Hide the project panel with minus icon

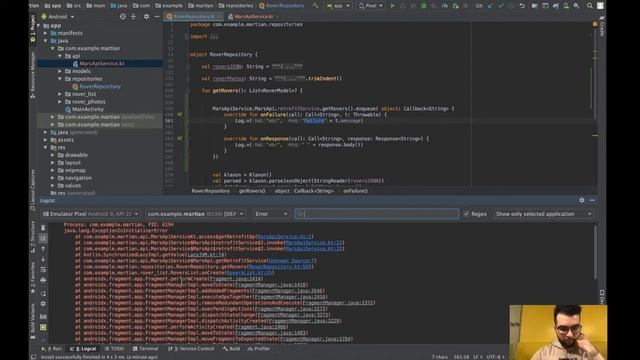pos(157,17)
